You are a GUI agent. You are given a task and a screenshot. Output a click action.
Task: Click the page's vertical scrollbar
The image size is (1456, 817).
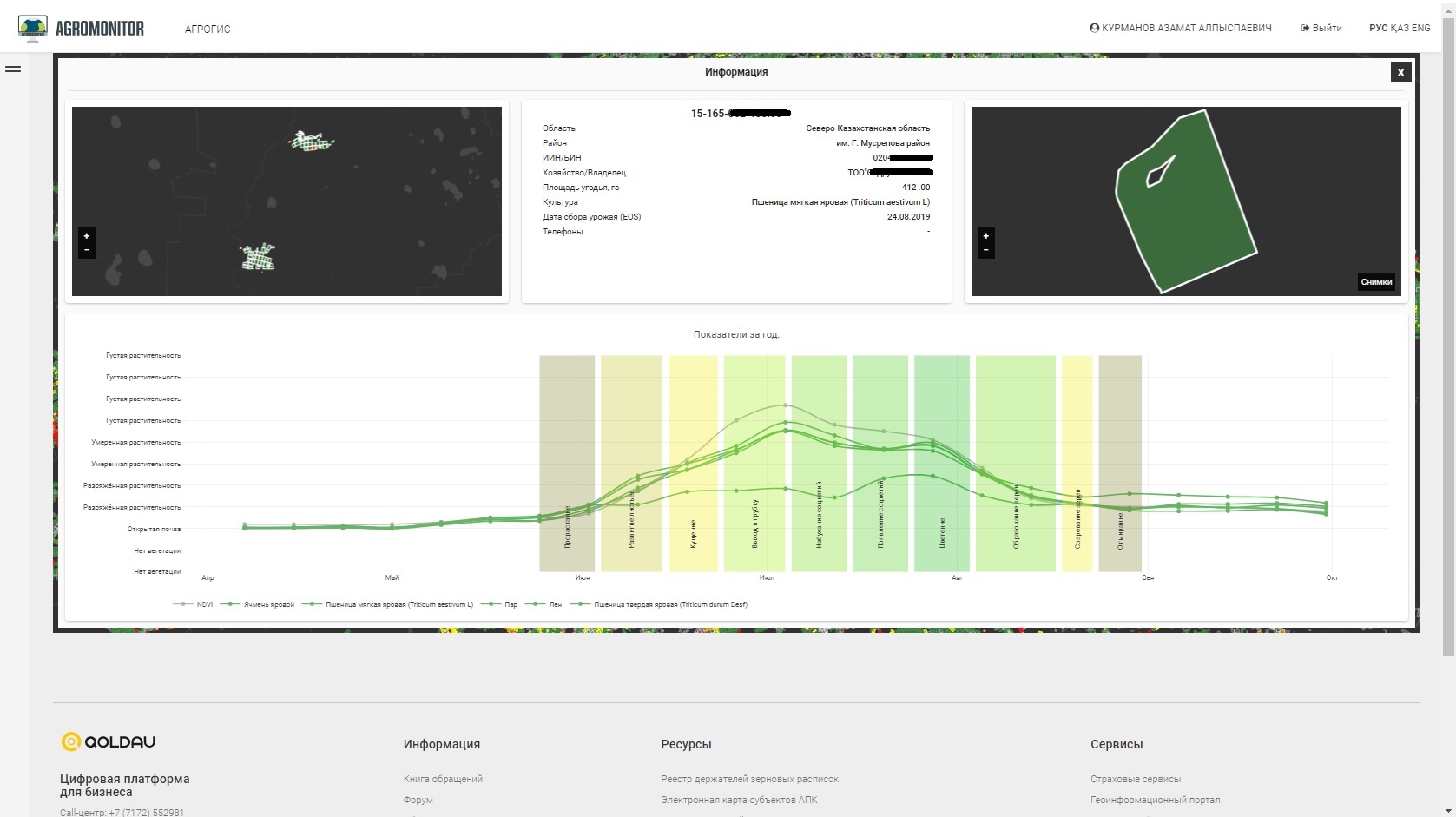pos(1447,347)
